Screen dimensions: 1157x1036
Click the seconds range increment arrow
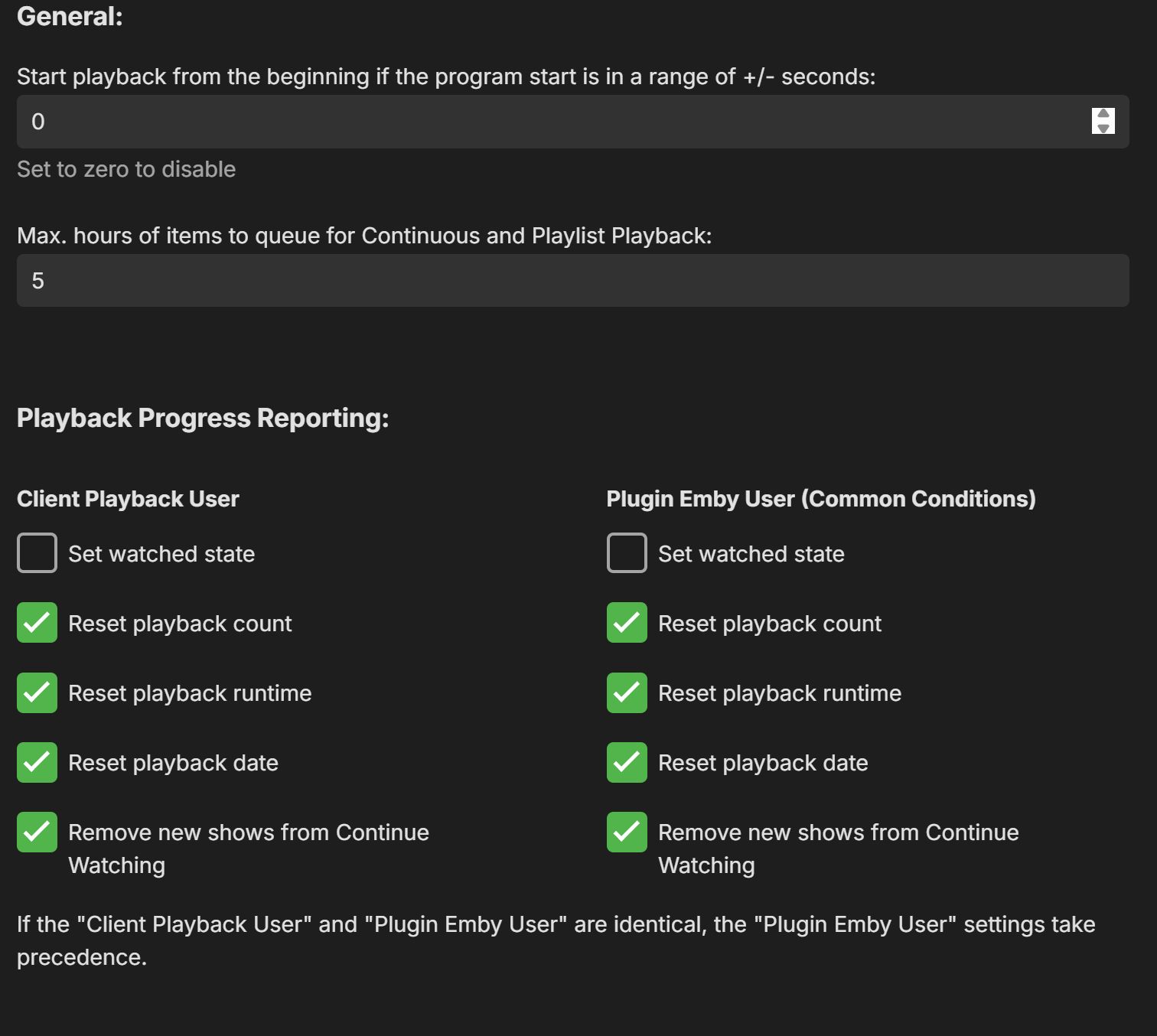1103,114
